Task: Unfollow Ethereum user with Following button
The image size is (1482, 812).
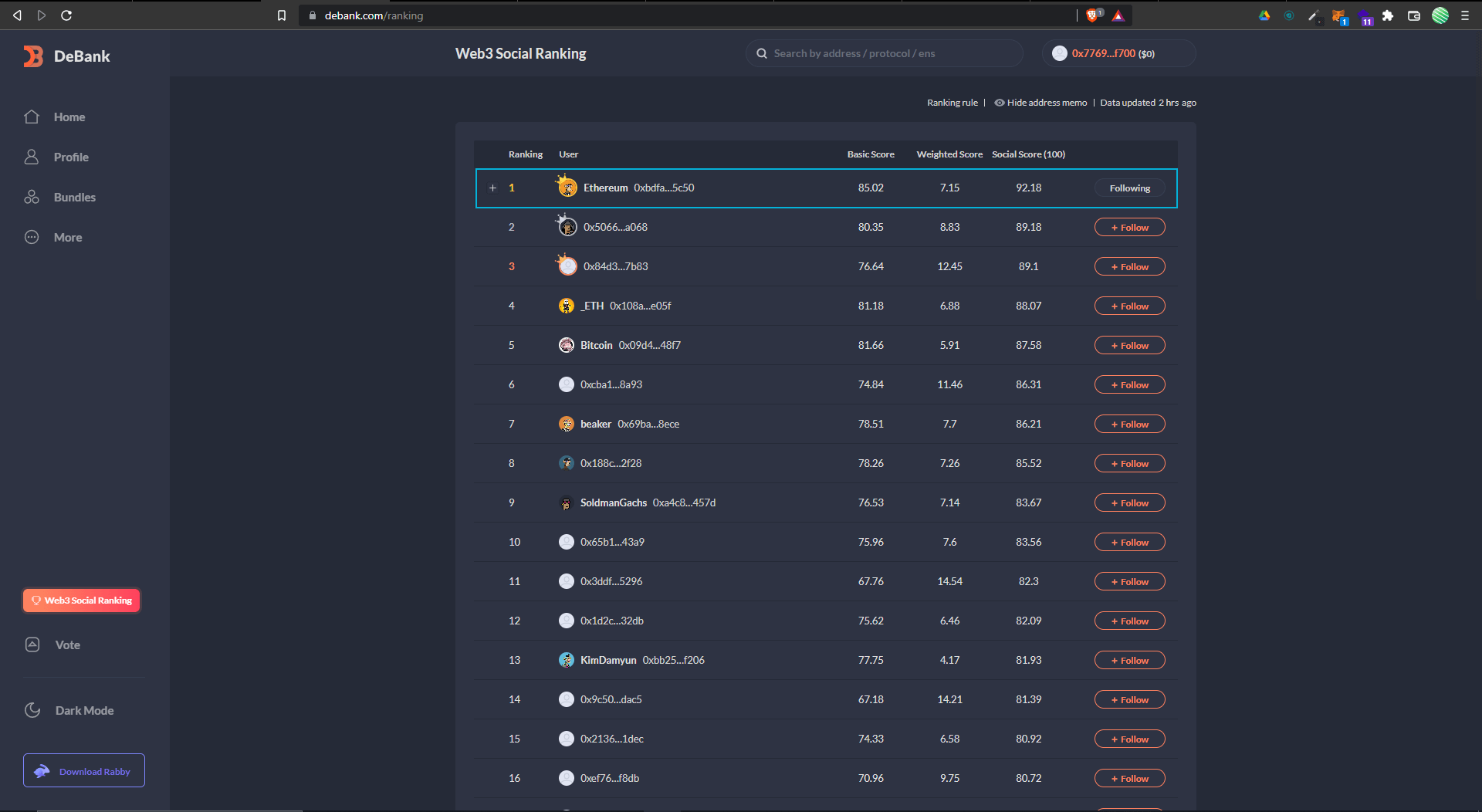Action: tap(1129, 188)
